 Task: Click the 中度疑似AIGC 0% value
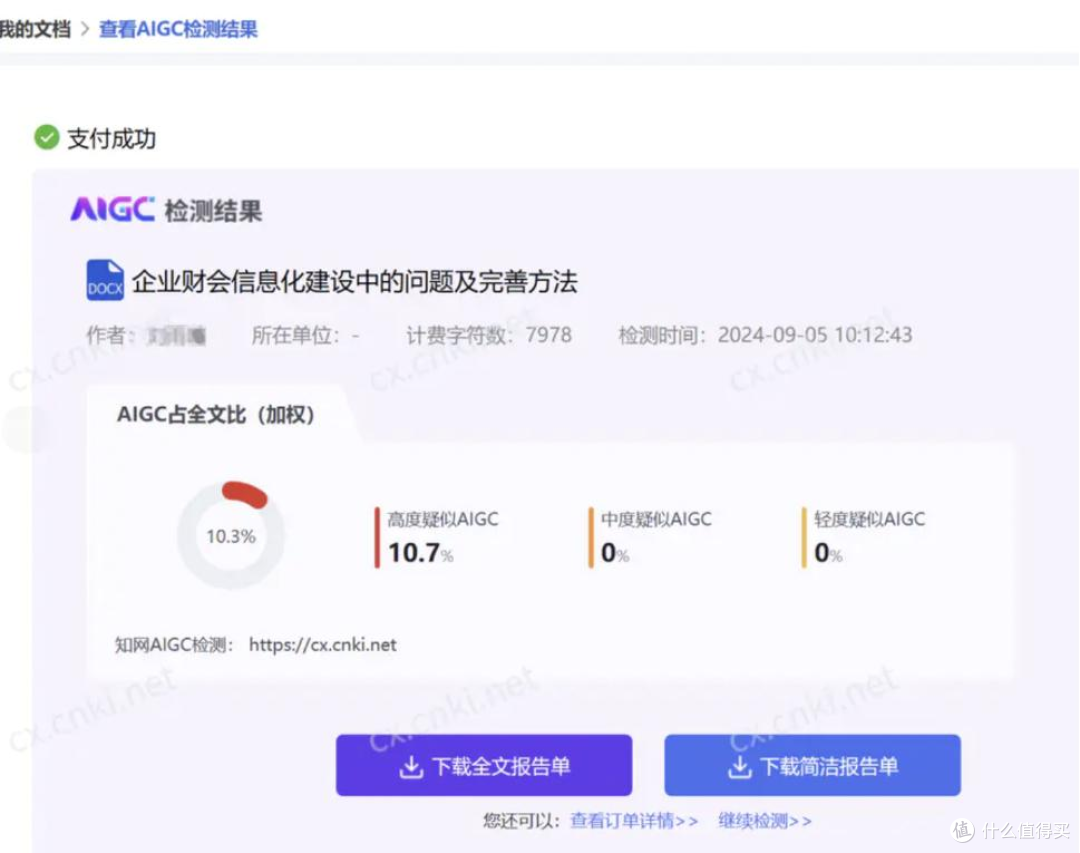tap(614, 553)
